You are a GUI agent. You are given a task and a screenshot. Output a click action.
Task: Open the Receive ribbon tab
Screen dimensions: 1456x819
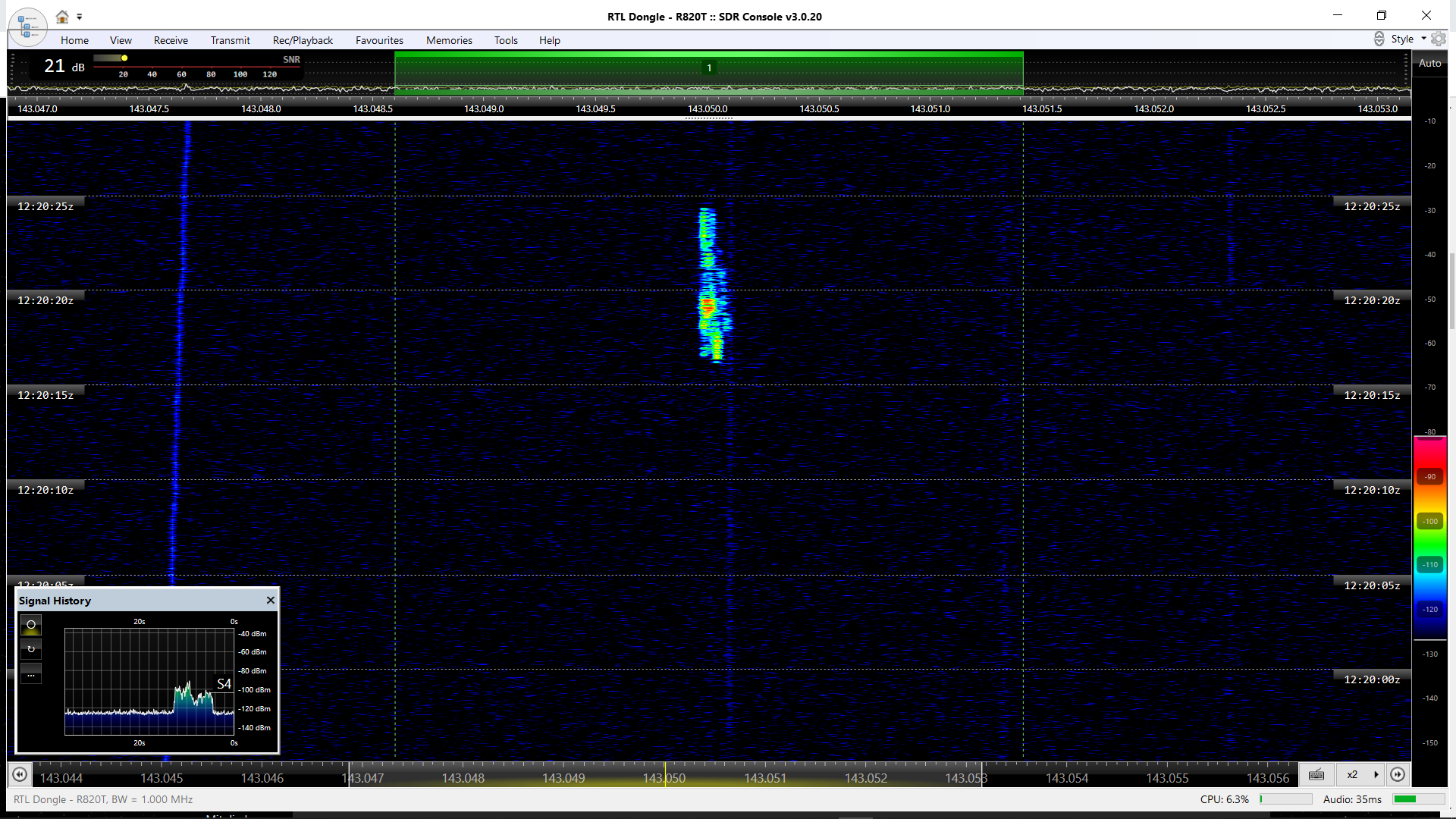point(171,40)
